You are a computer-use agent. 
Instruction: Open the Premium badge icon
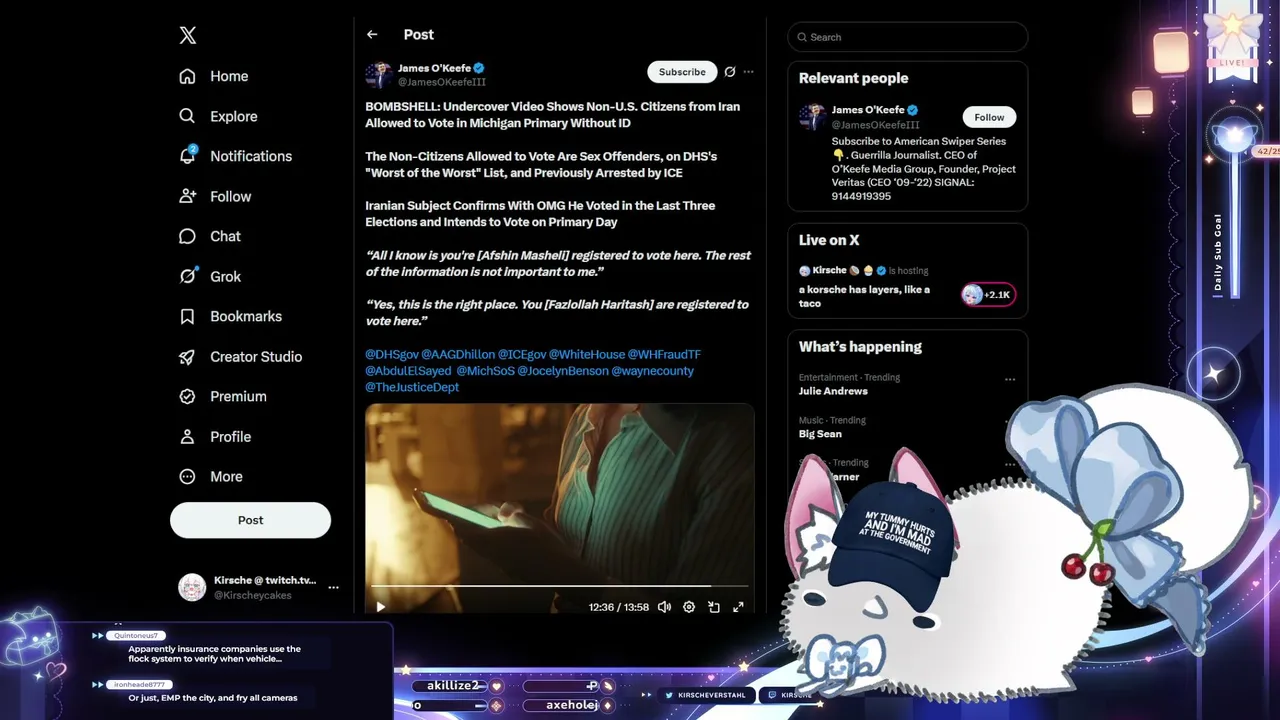pyautogui.click(x=187, y=396)
